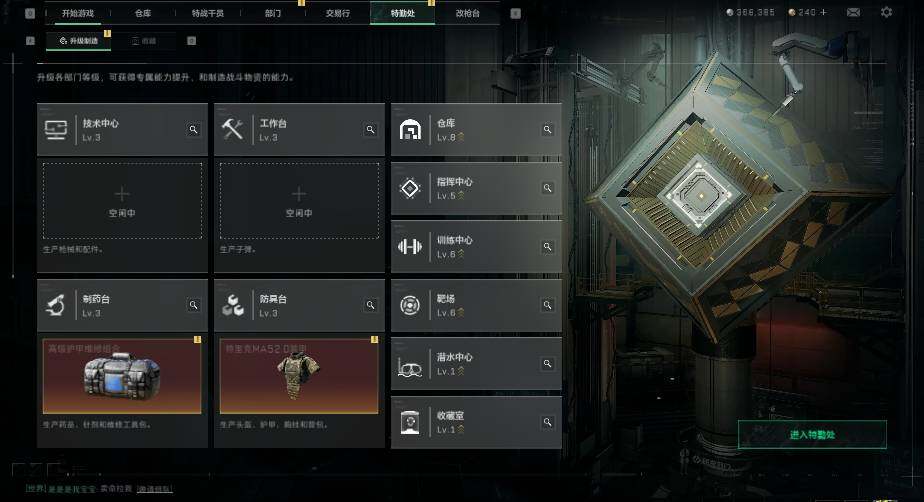This screenshot has width=924, height=502.
Task: Click the magnifier icon on 指挥中心
Action: (x=547, y=188)
